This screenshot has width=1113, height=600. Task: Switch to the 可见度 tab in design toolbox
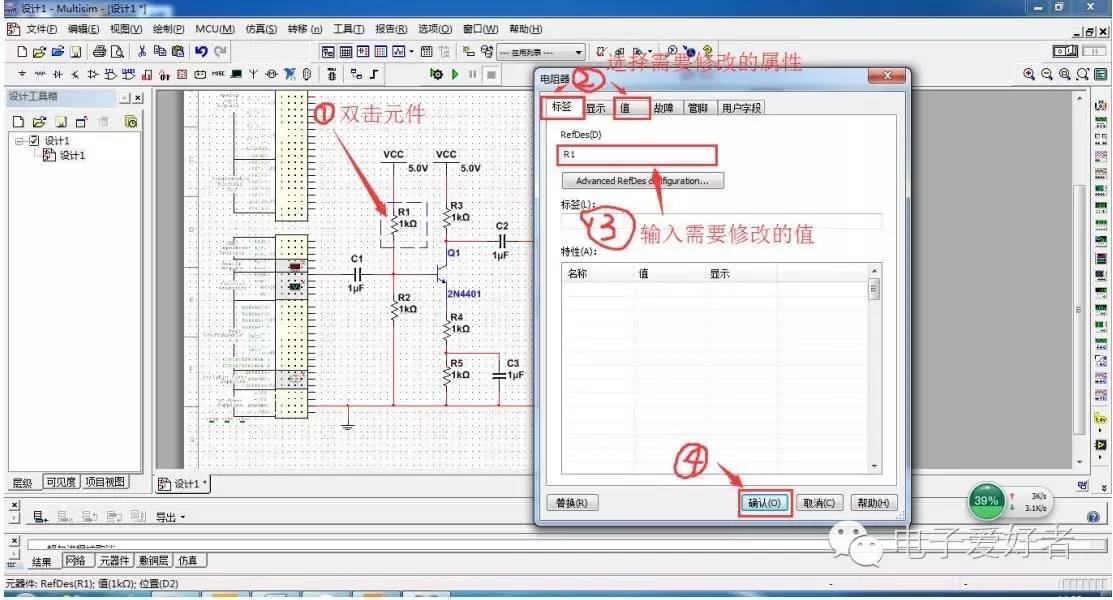(x=61, y=482)
